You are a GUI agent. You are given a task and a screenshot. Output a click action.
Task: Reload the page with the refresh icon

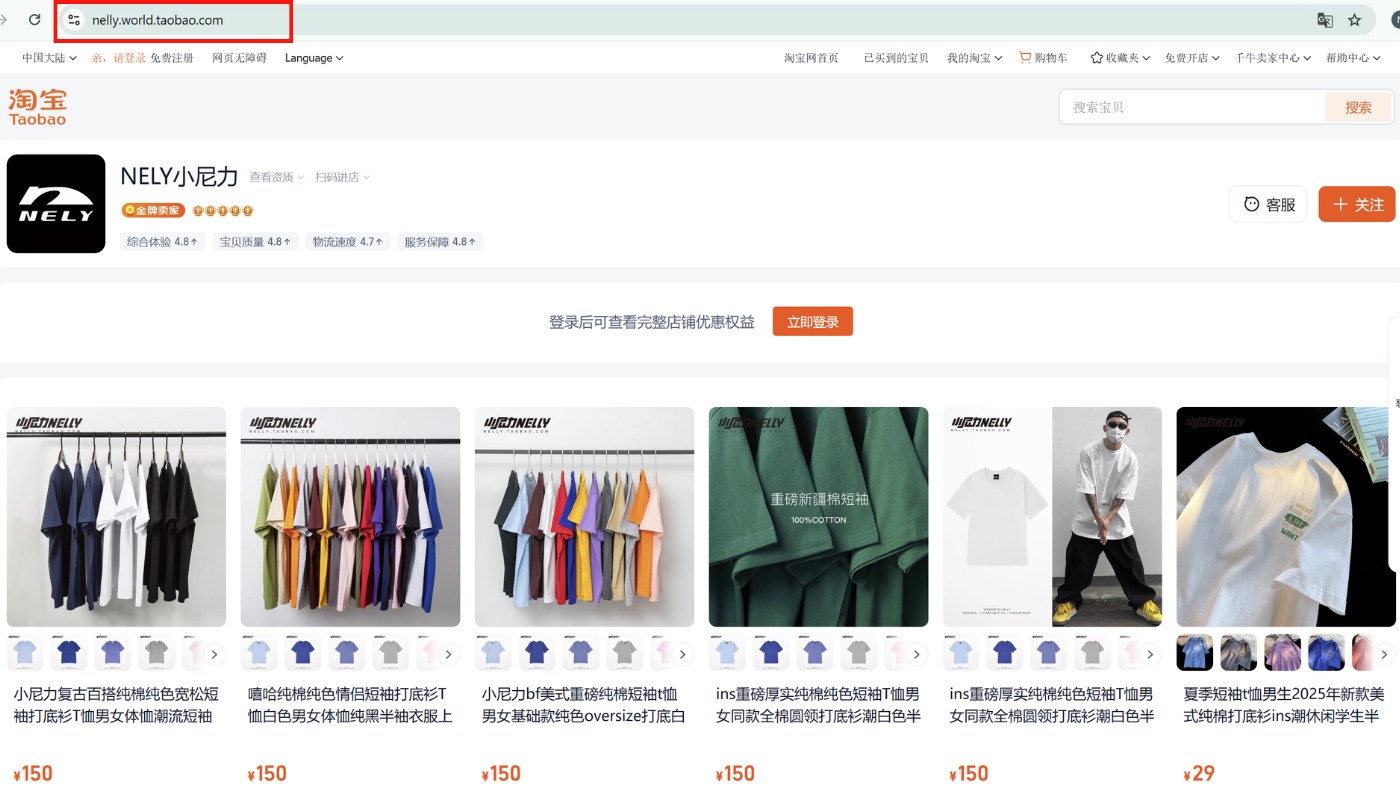[35, 20]
